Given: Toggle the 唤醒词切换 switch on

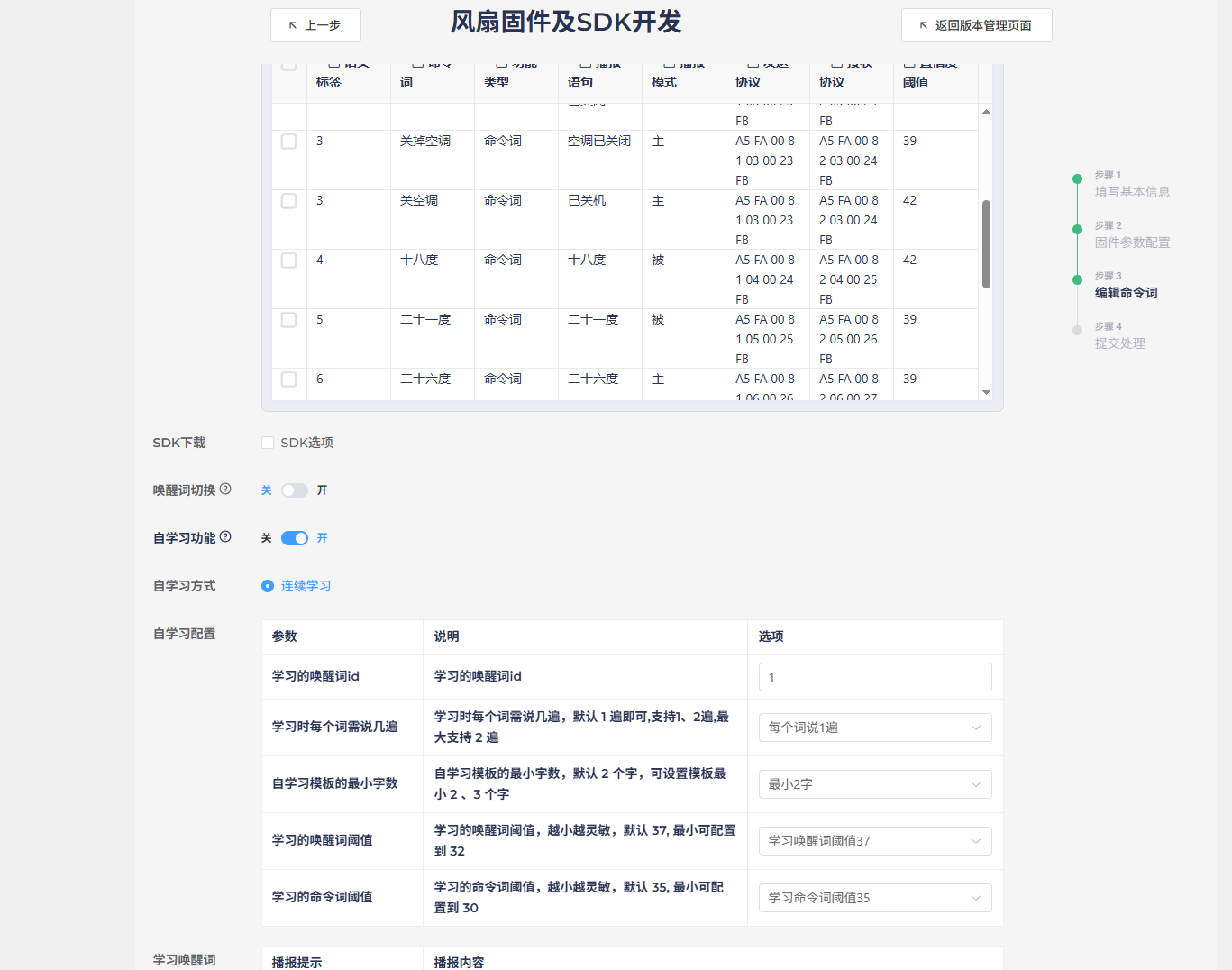Looking at the screenshot, I should 294,490.
